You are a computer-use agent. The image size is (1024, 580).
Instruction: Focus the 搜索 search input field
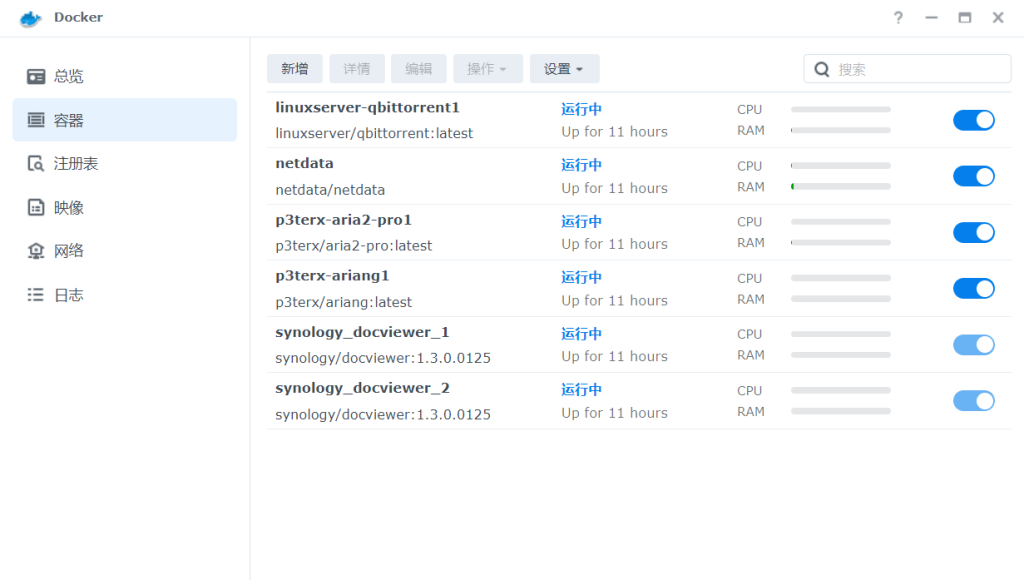(918, 69)
